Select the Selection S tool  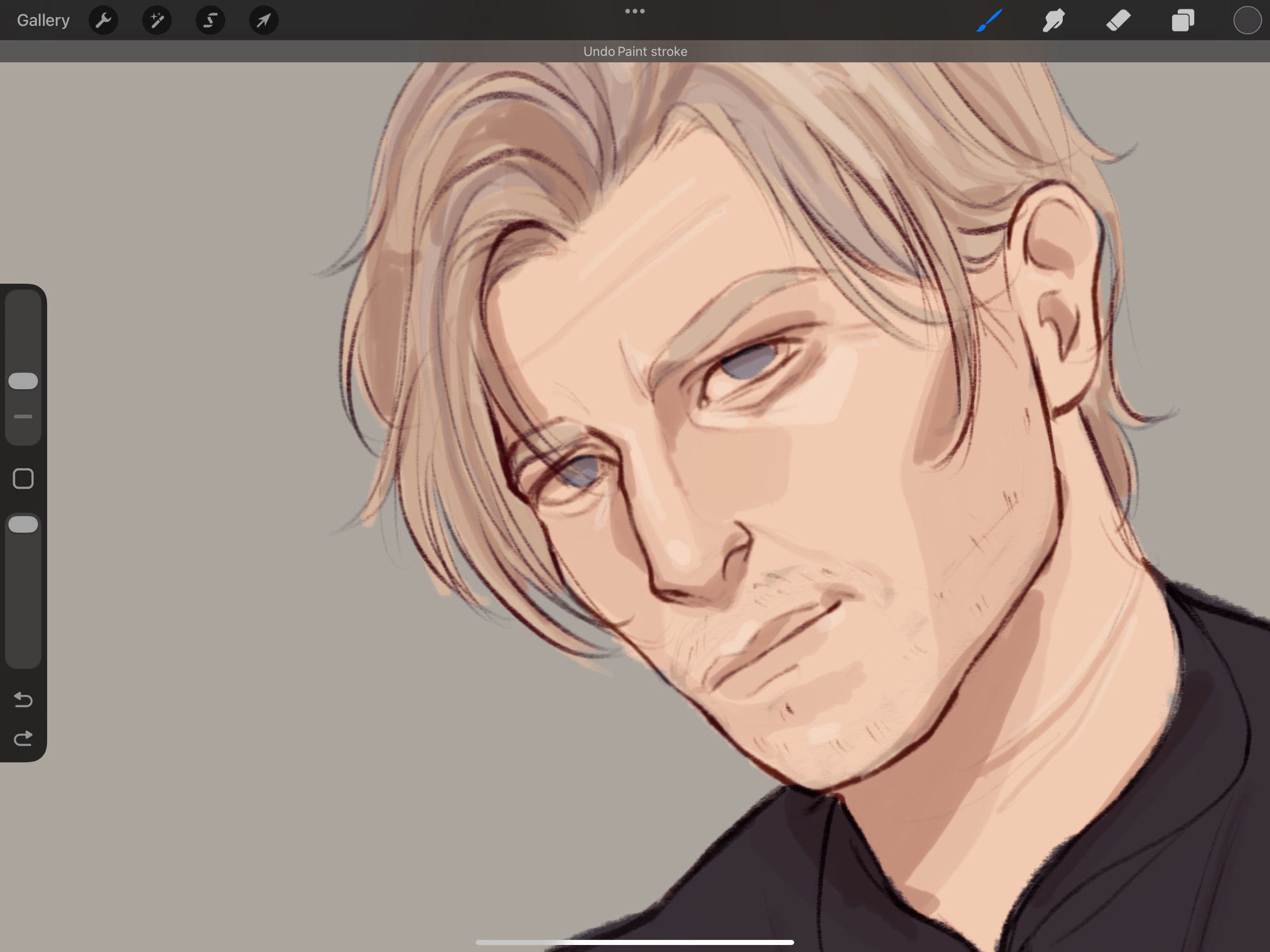point(210,20)
